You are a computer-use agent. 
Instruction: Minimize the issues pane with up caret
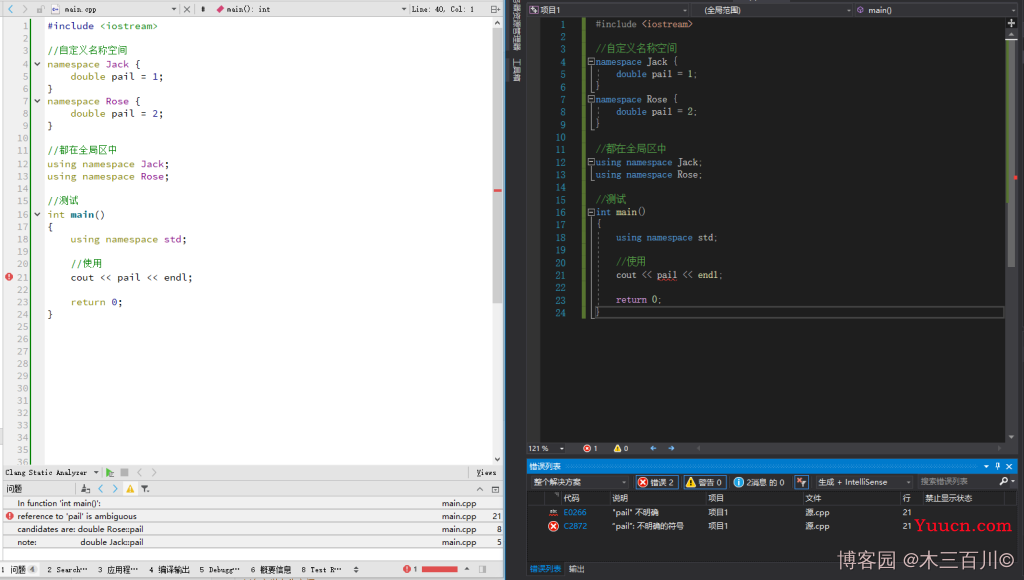(480, 489)
